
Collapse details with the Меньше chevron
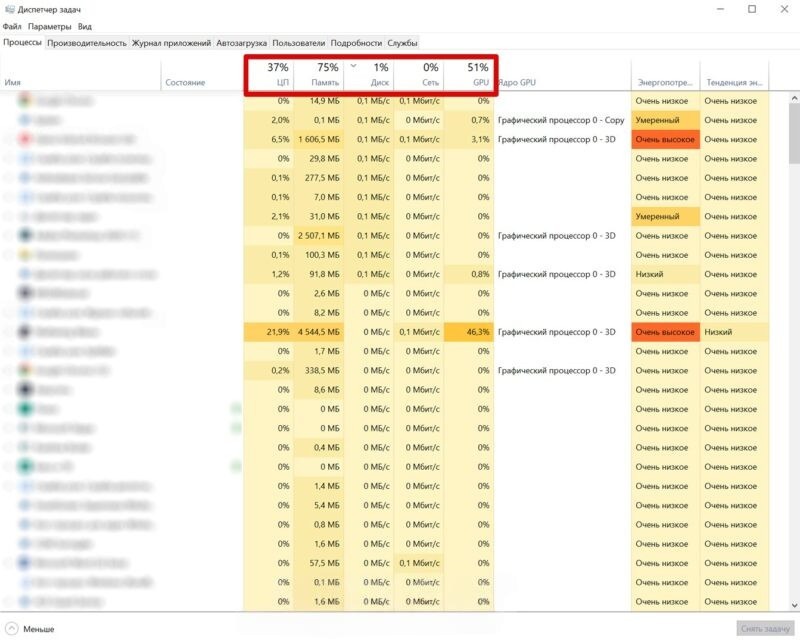tap(11, 629)
